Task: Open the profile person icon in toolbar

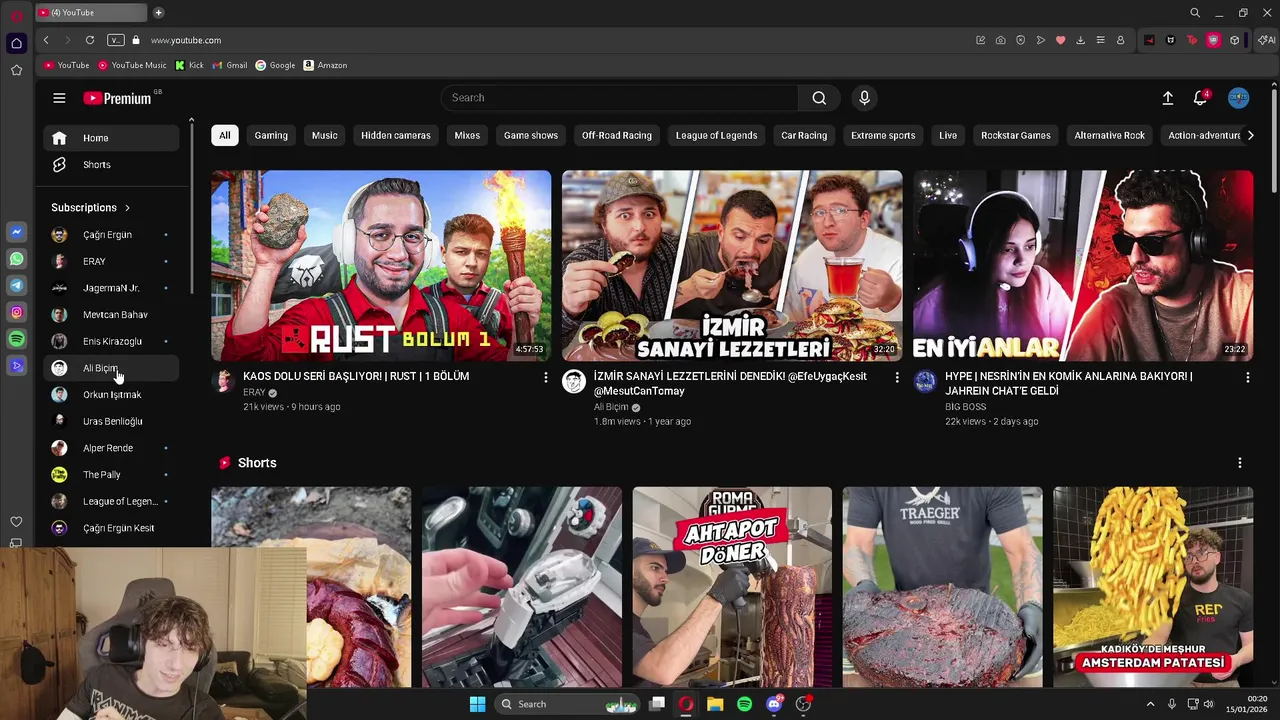Action: coord(1120,40)
